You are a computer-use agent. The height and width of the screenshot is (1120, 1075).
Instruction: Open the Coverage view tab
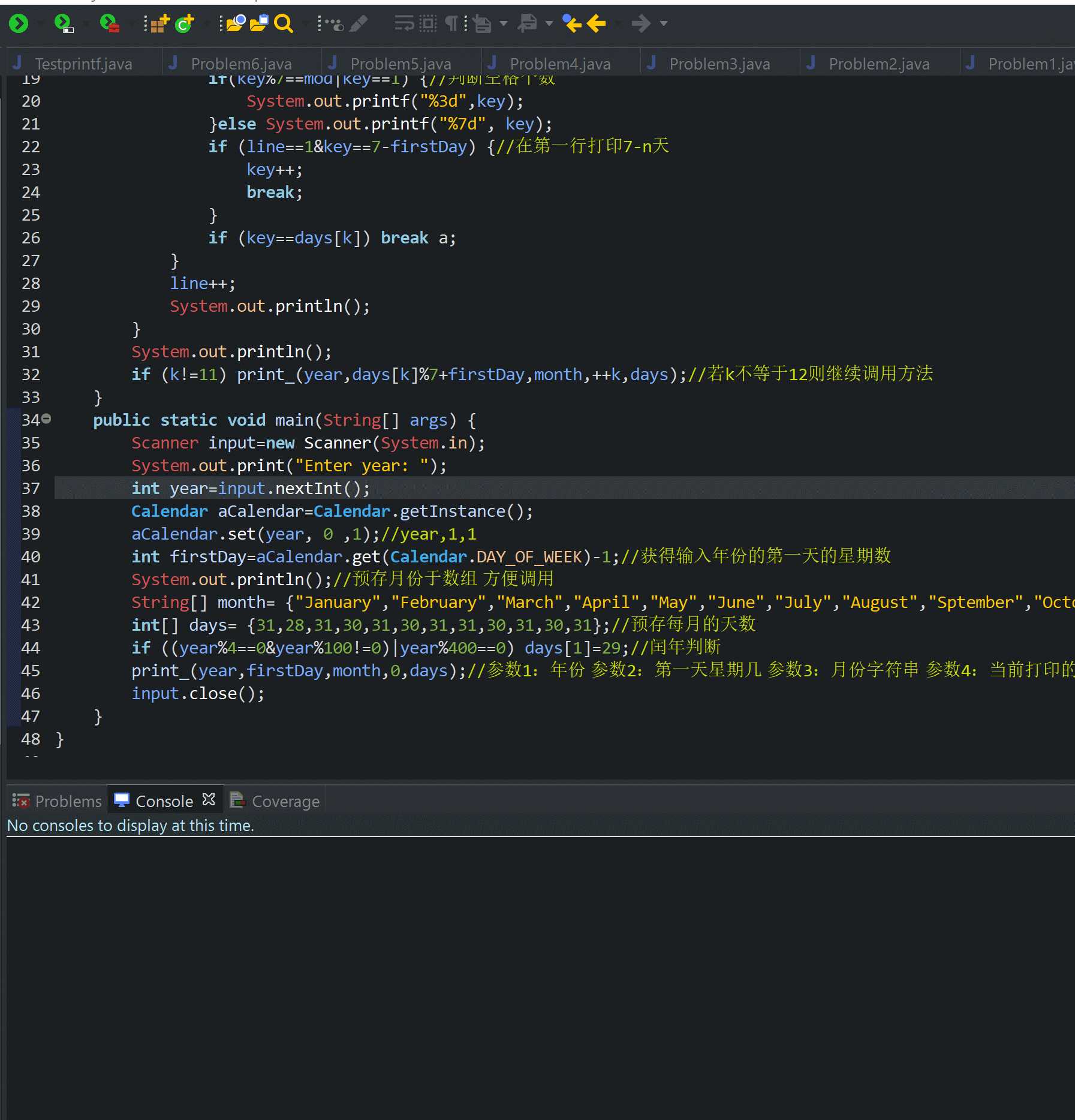(x=275, y=801)
